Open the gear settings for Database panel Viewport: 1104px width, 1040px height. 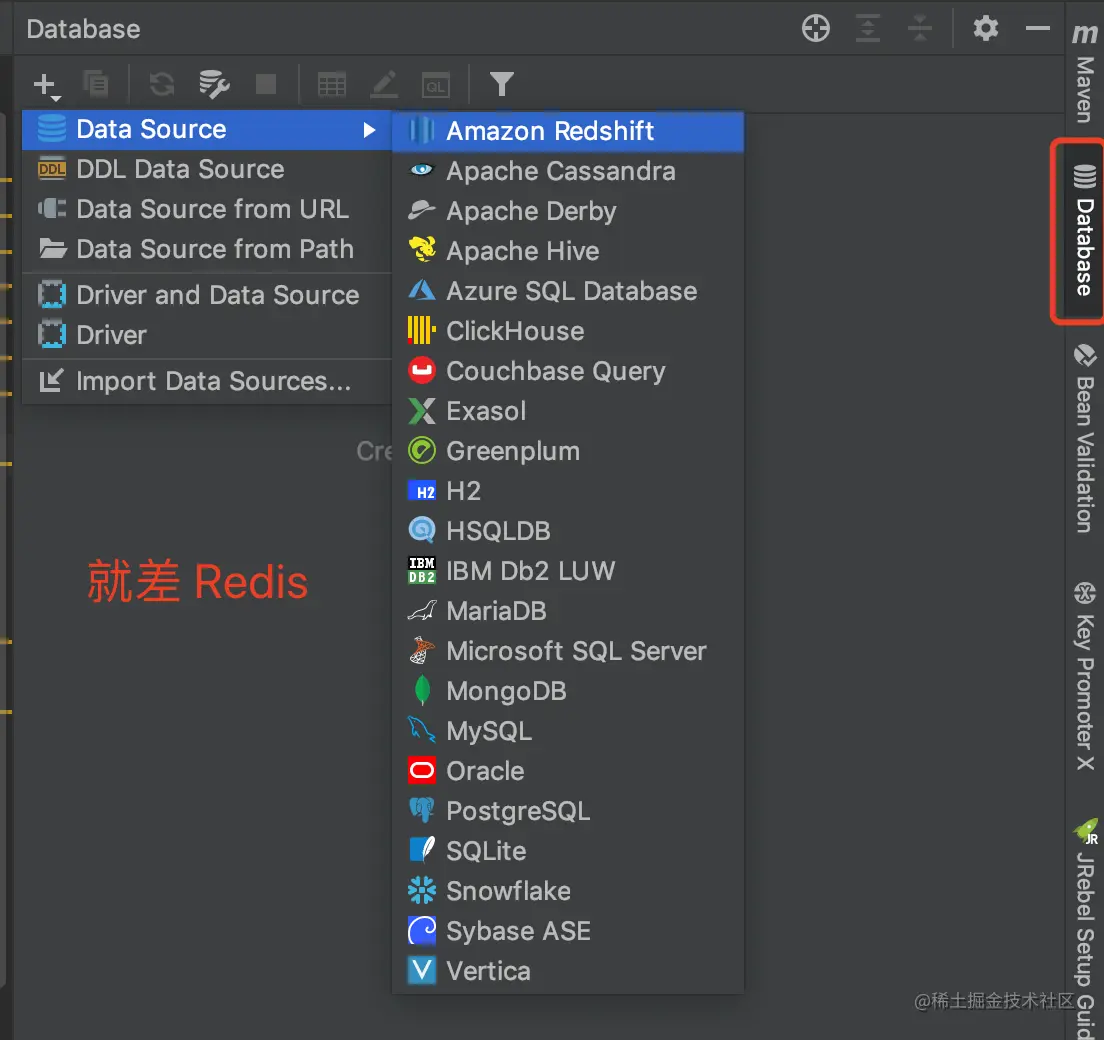tap(986, 29)
